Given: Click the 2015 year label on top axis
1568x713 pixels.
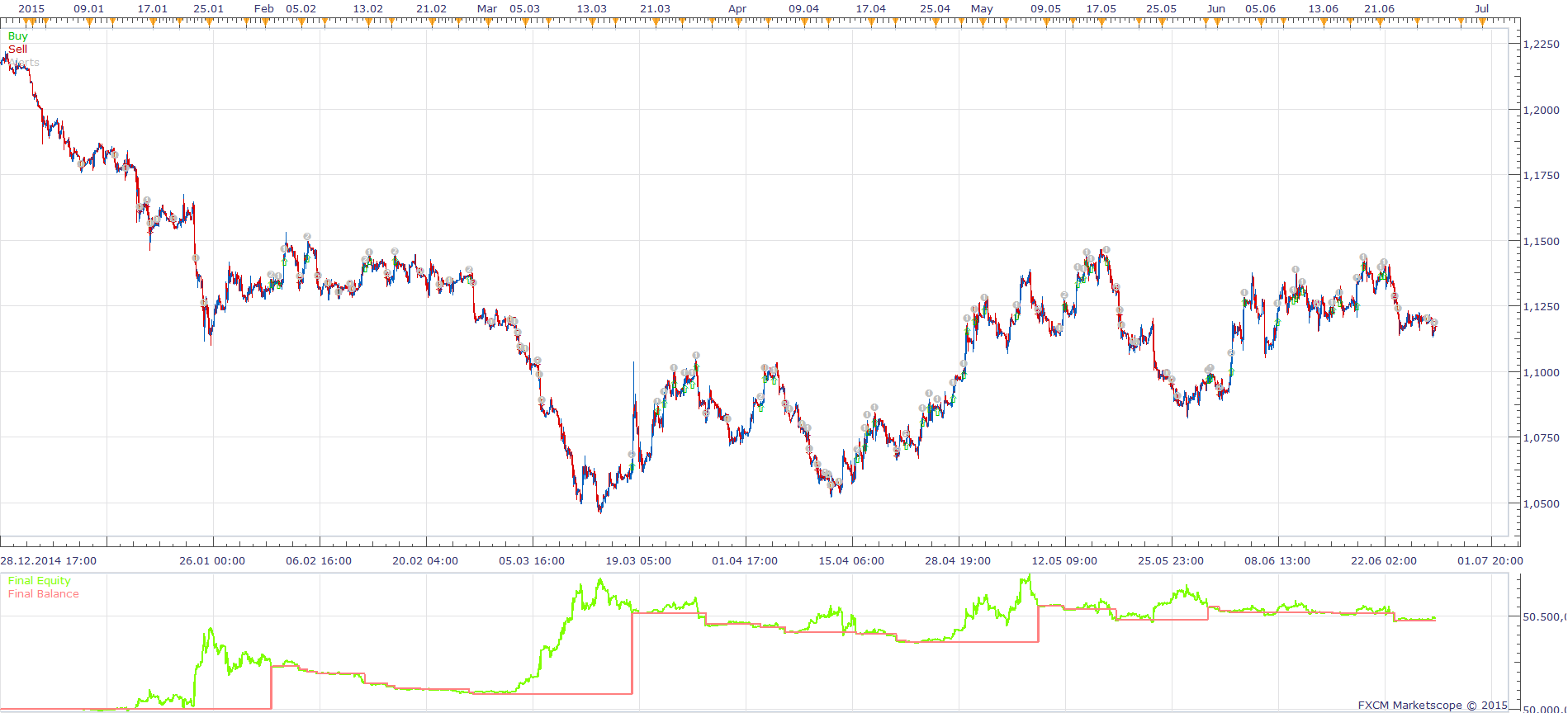Looking at the screenshot, I should click(31, 9).
